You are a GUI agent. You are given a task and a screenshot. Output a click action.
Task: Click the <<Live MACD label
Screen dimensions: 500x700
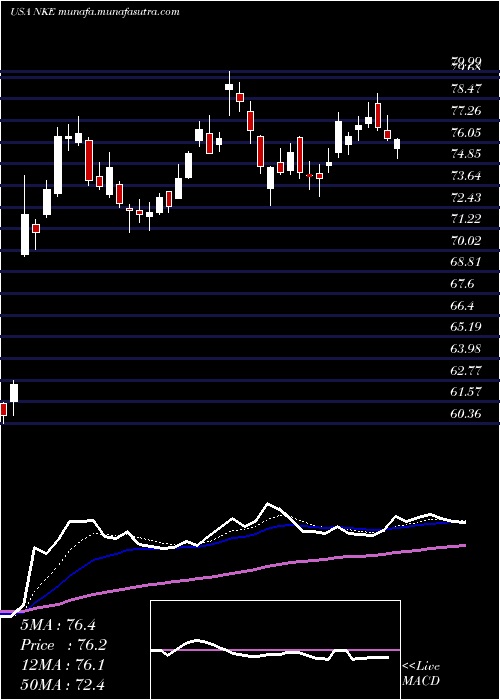(x=421, y=674)
